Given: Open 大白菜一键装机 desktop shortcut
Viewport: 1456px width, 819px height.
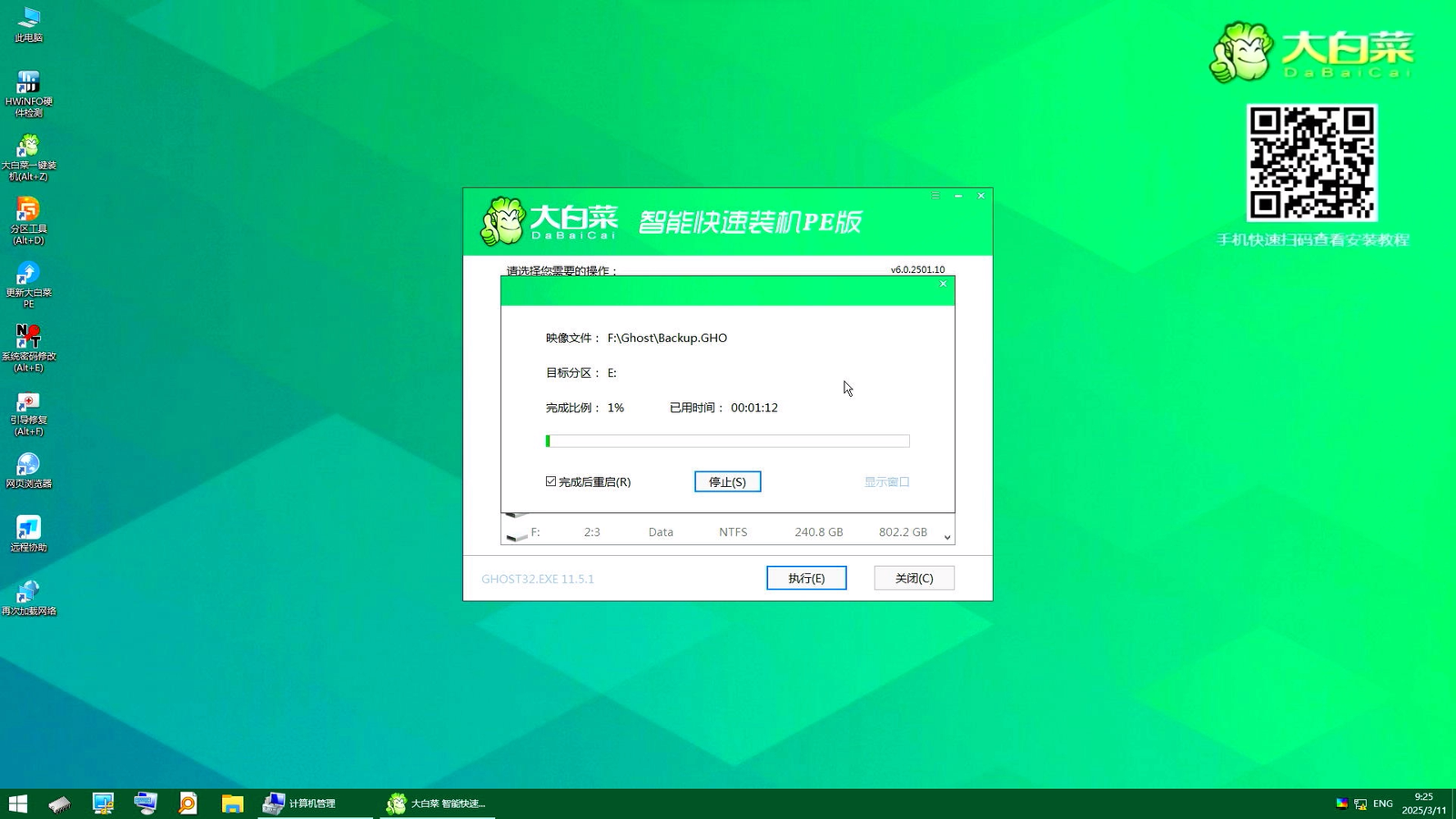Looking at the screenshot, I should pos(28,157).
